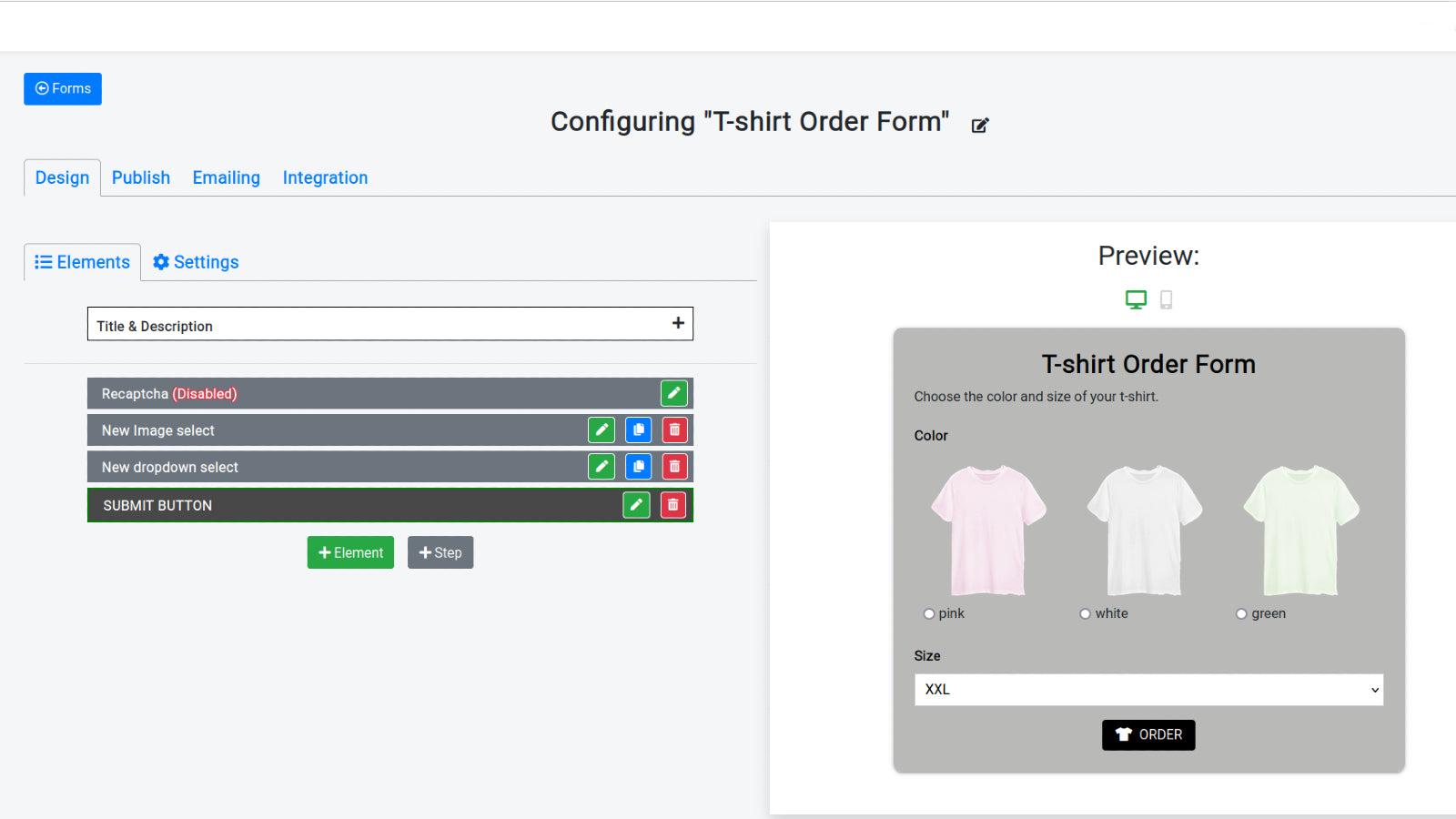Open the Size dropdown showing XXL
This screenshot has width=1456, height=819.
click(1148, 689)
